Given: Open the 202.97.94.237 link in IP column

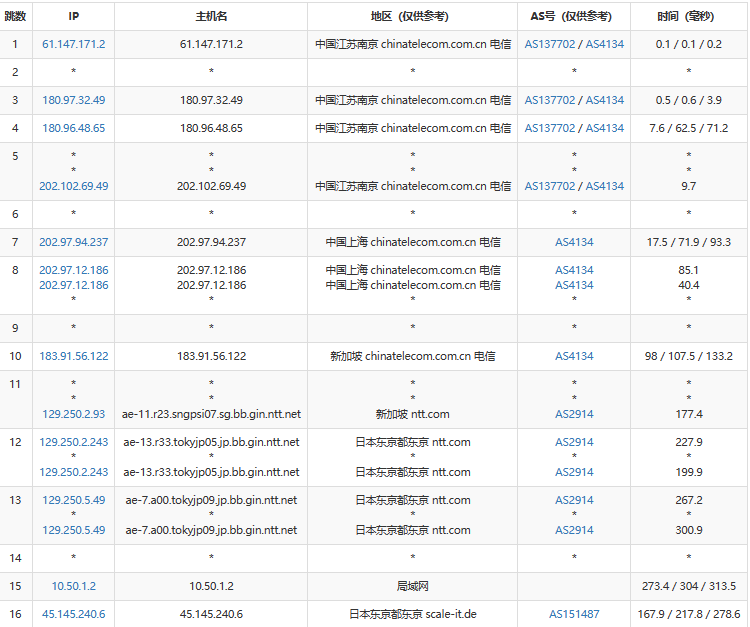Looking at the screenshot, I should (74, 242).
